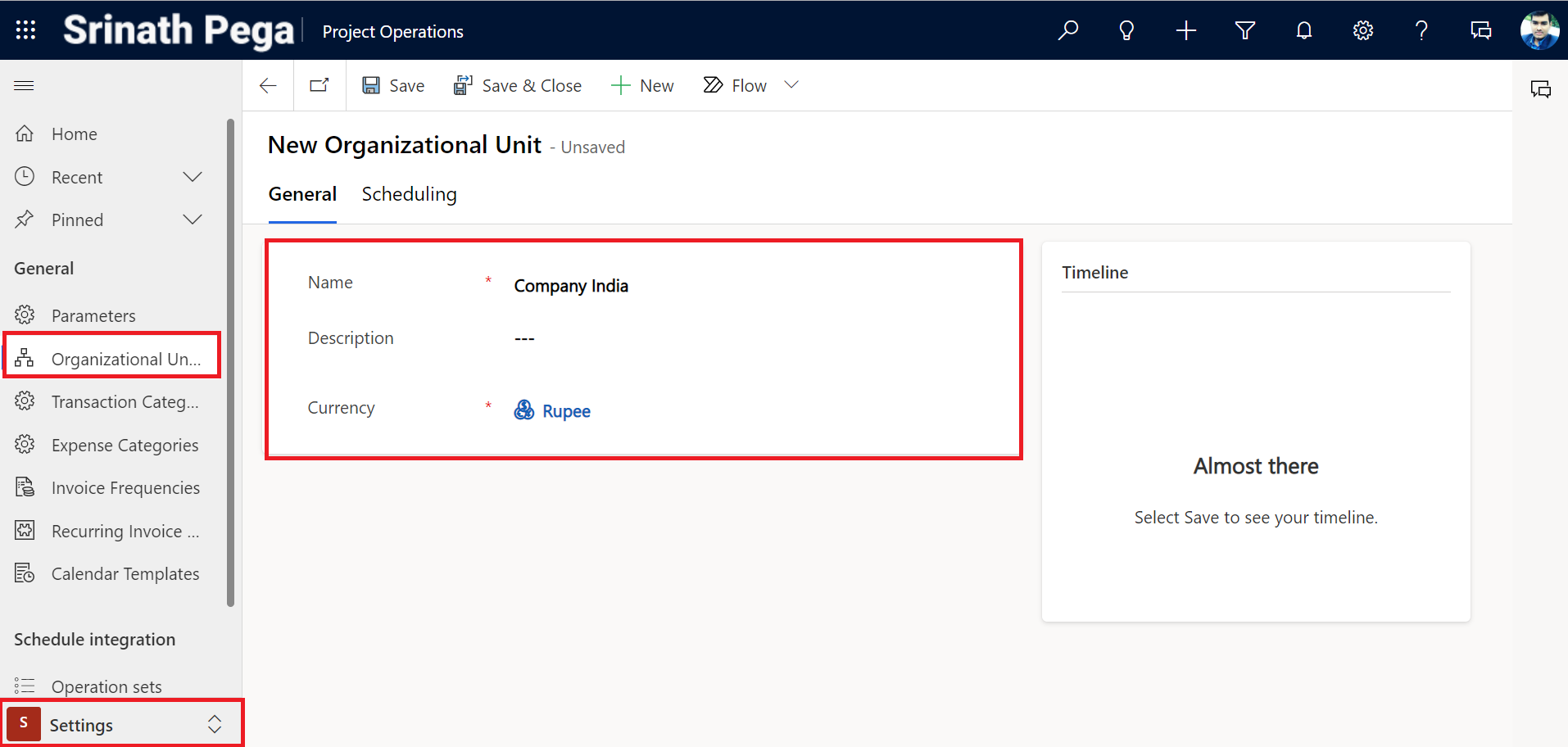Expand the Pinned list

193,220
